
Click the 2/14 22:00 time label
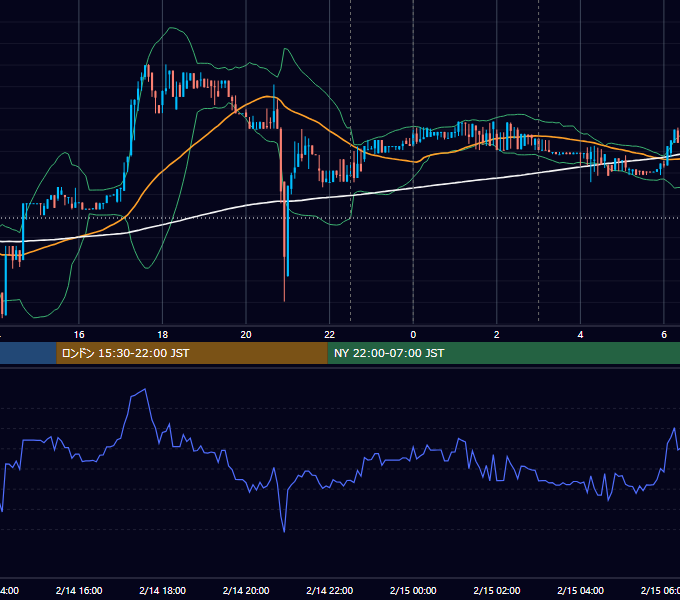click(330, 590)
